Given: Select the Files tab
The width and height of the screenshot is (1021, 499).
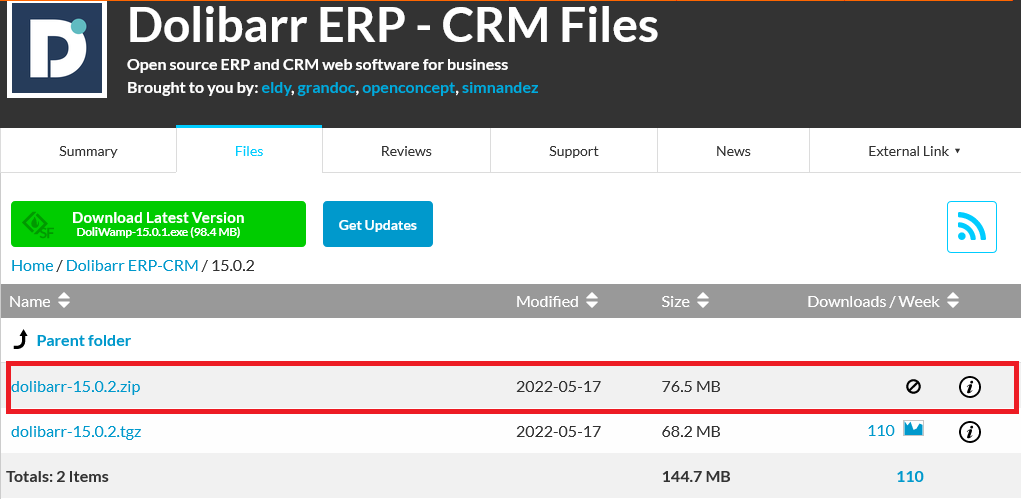Looking at the screenshot, I should point(249,150).
